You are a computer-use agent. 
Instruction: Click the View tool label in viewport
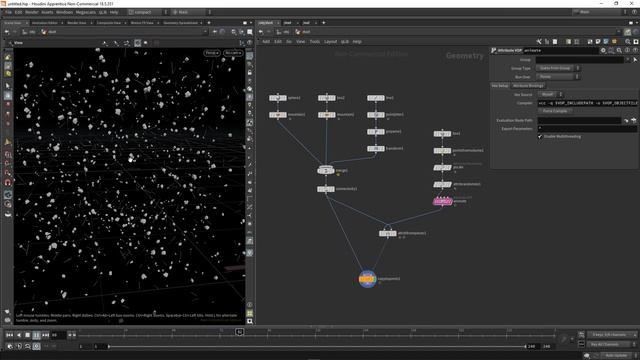pos(18,43)
